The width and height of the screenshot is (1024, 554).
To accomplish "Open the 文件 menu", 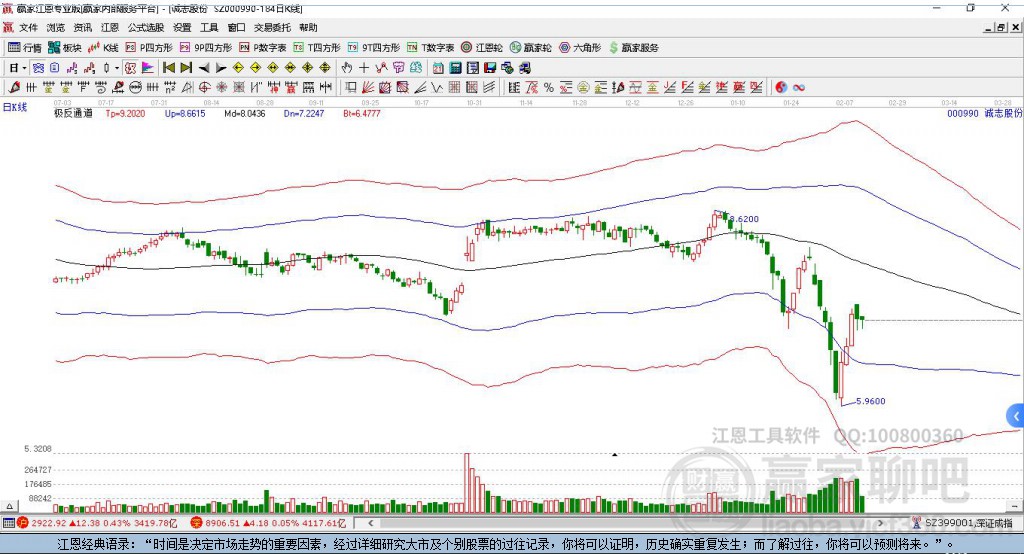I will point(29,27).
